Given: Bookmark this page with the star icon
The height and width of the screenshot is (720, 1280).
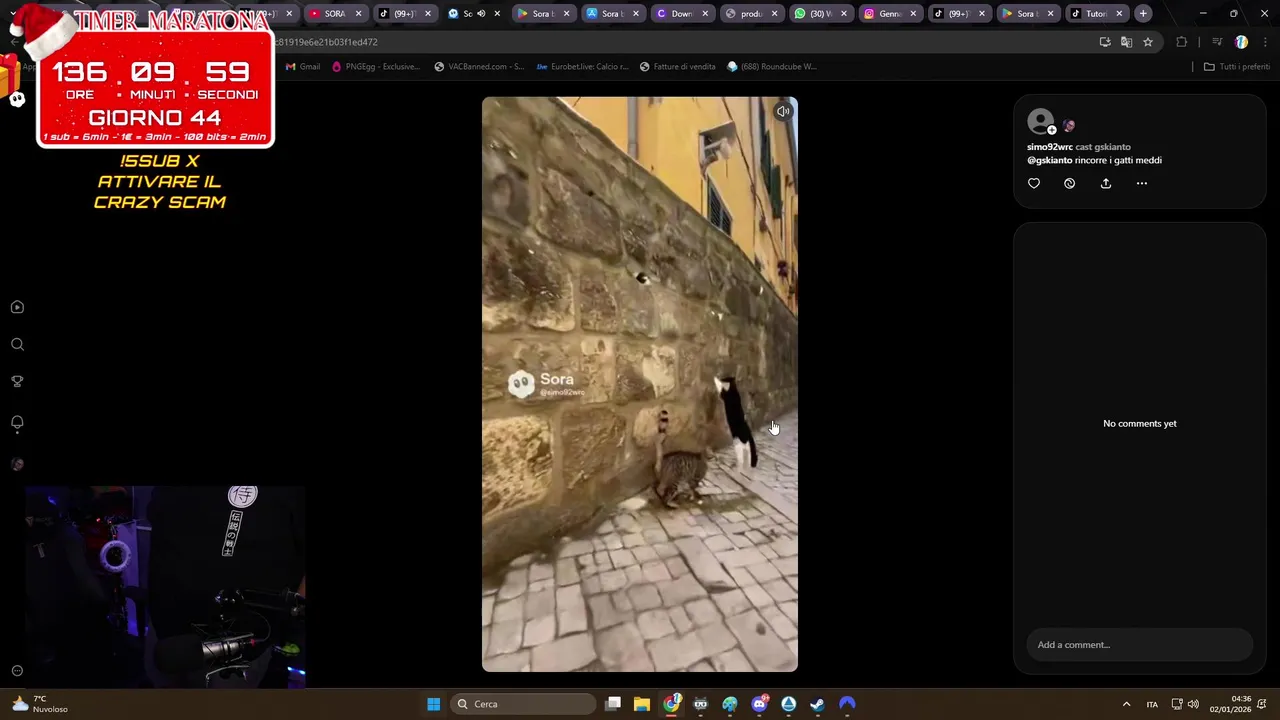Looking at the screenshot, I should point(1148,42).
